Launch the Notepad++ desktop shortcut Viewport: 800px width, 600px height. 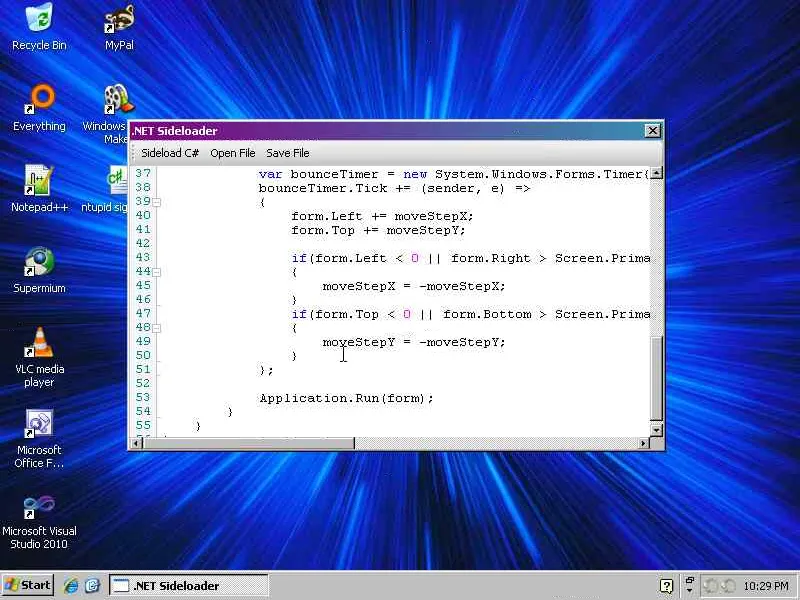click(39, 189)
